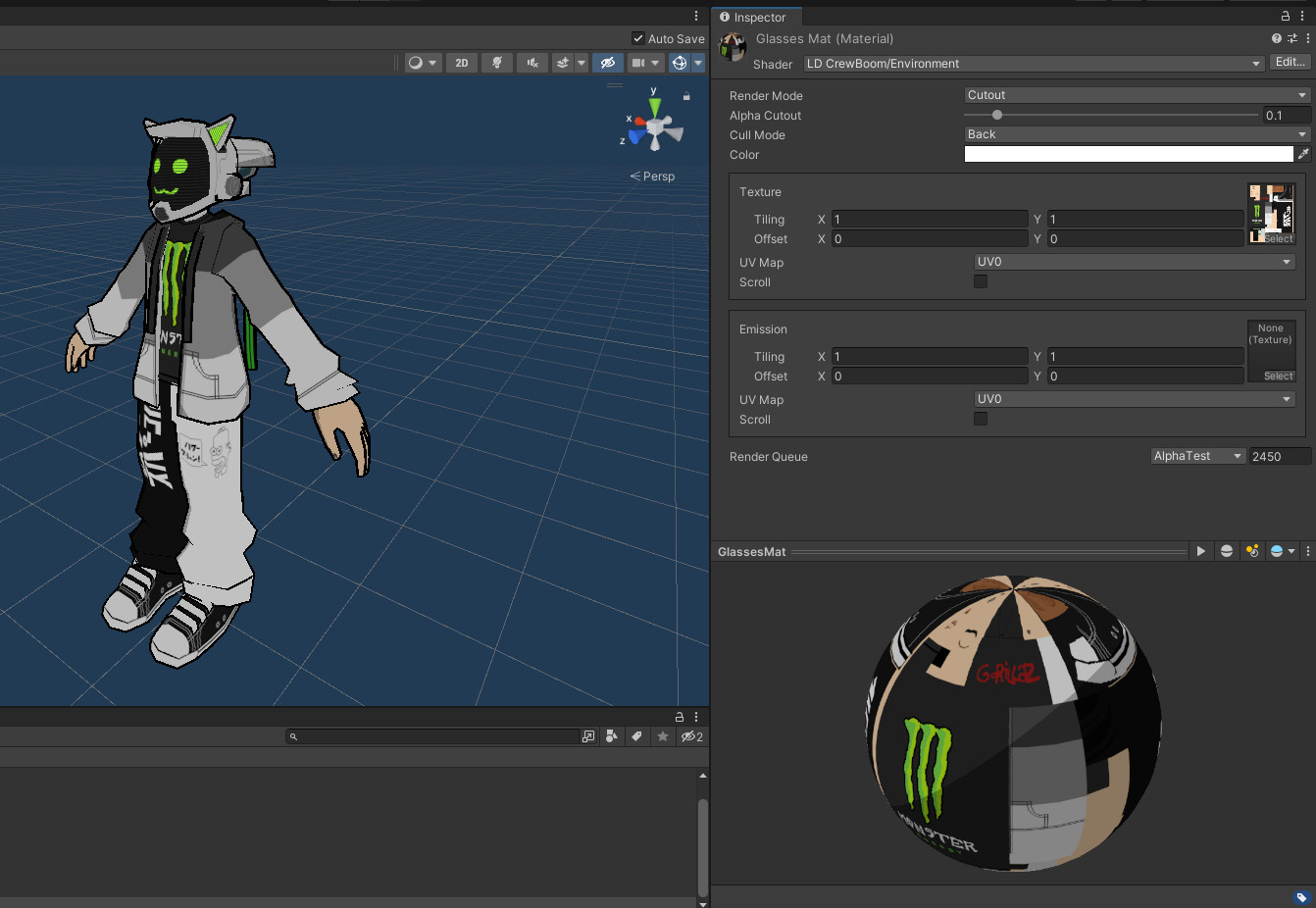Enable Scroll under the Texture section
1316x908 pixels.
[x=981, y=281]
